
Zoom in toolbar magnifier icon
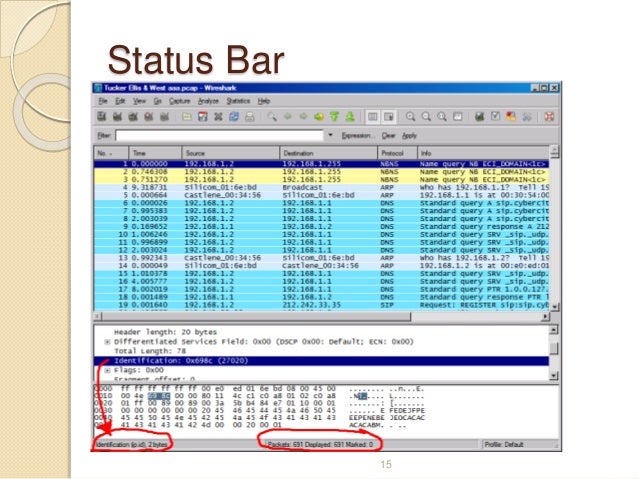point(411,117)
